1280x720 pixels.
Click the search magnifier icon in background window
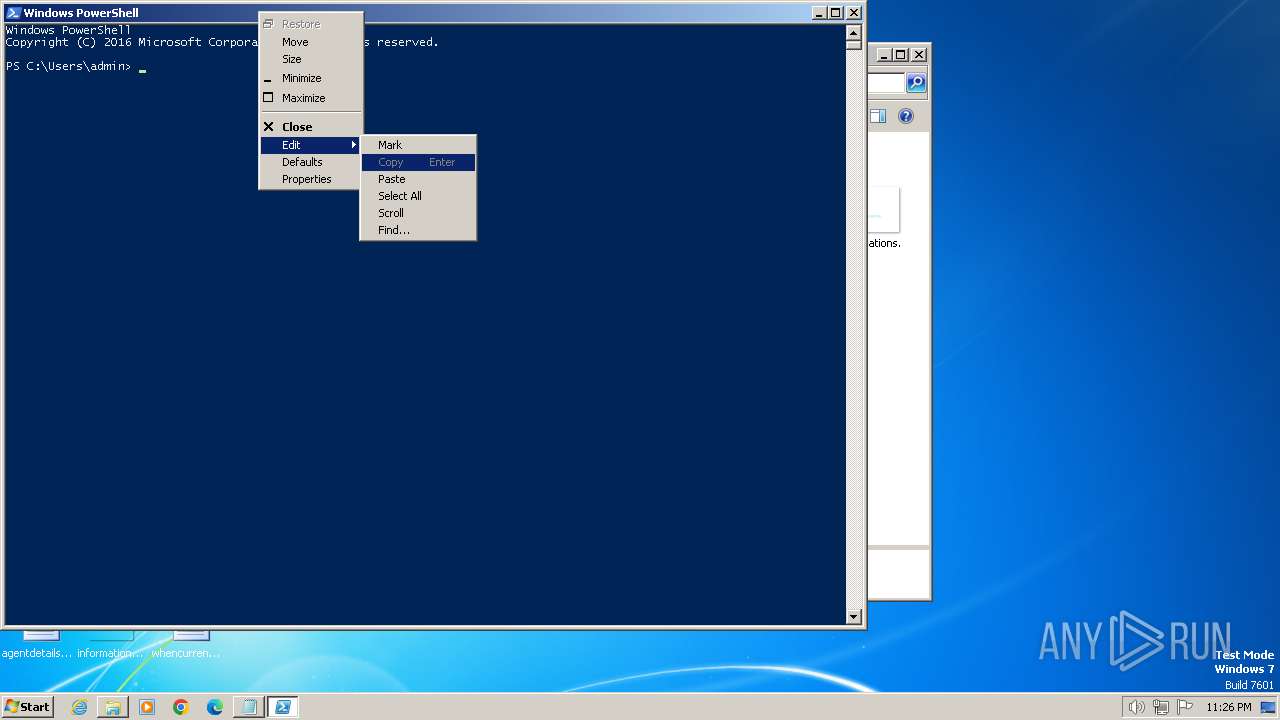(x=916, y=83)
